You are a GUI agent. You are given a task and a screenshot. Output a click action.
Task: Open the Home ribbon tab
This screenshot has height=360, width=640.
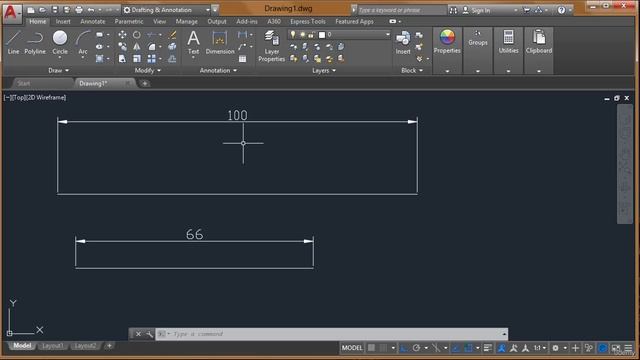[38, 21]
